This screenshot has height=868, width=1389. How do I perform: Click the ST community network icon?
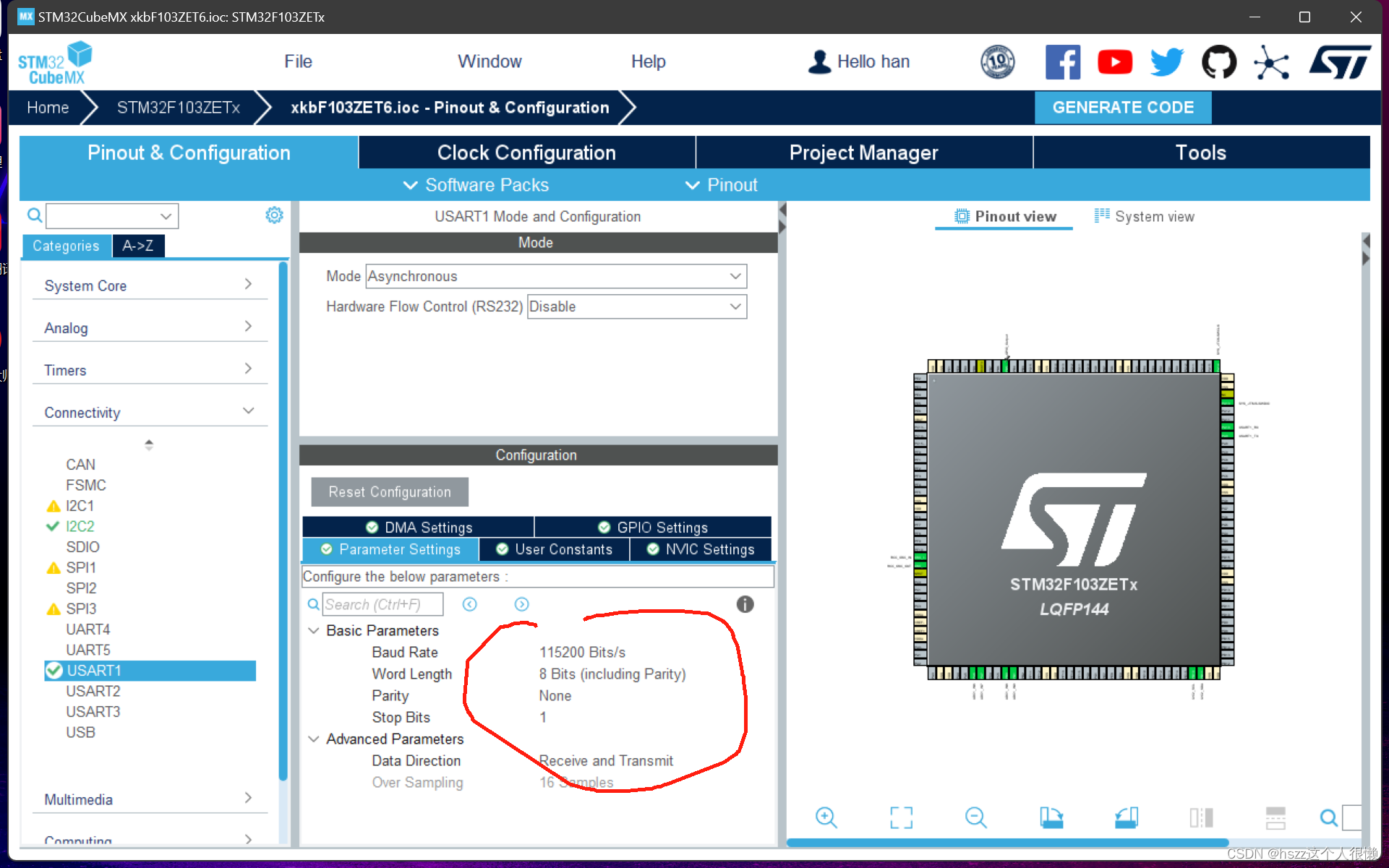1272,62
